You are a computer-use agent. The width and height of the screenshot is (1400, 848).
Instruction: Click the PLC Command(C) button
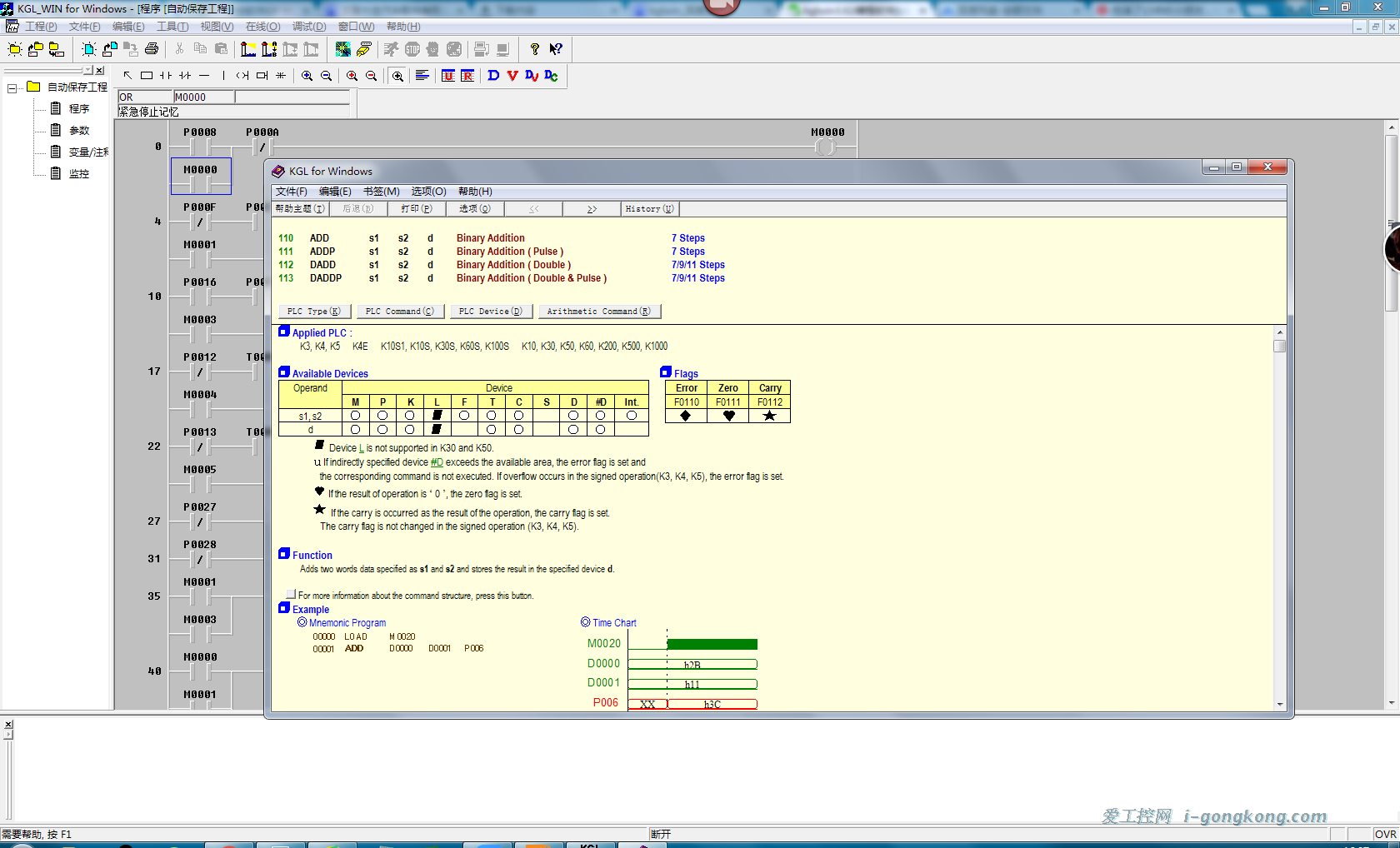pos(400,312)
